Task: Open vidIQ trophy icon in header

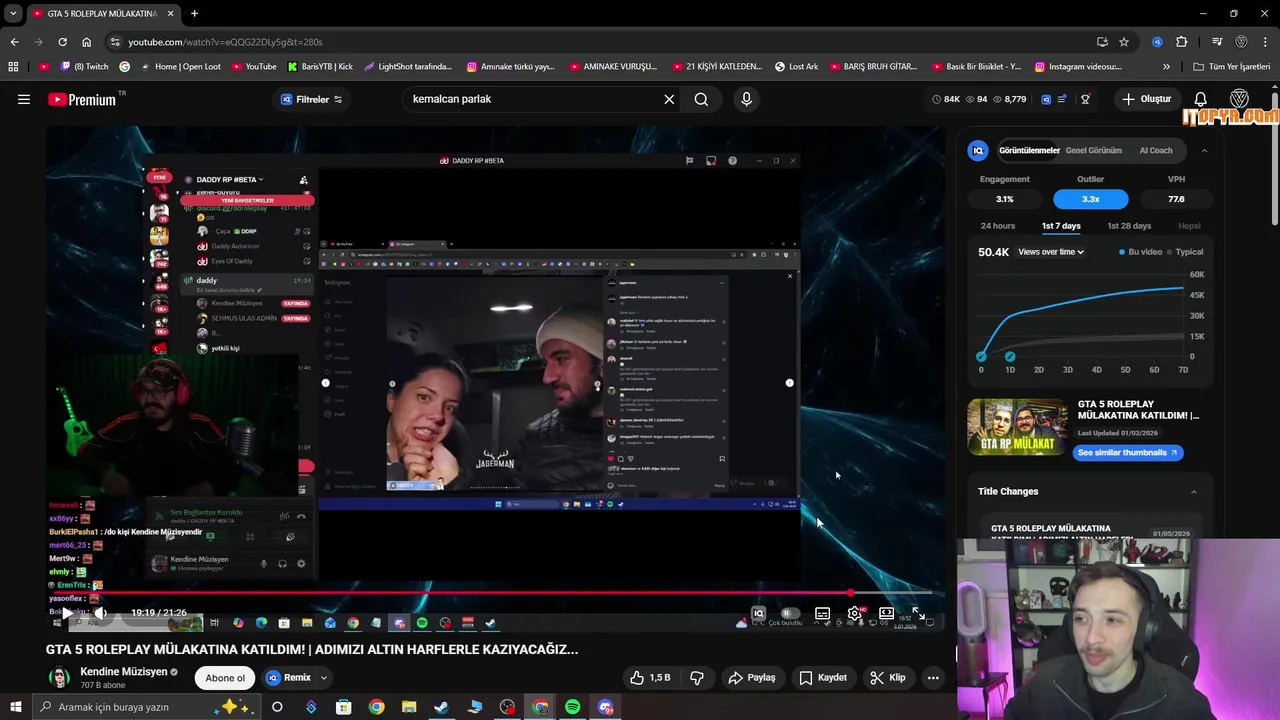Action: click(1085, 99)
